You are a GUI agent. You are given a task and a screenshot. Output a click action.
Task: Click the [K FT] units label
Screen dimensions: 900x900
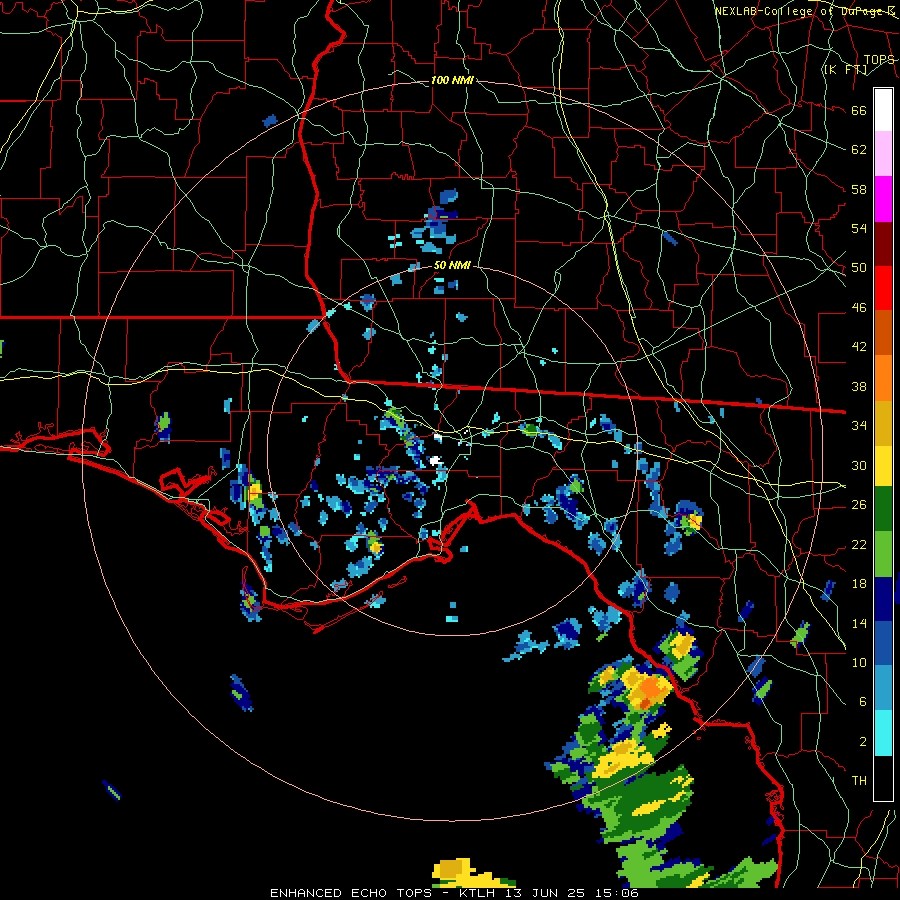click(845, 69)
